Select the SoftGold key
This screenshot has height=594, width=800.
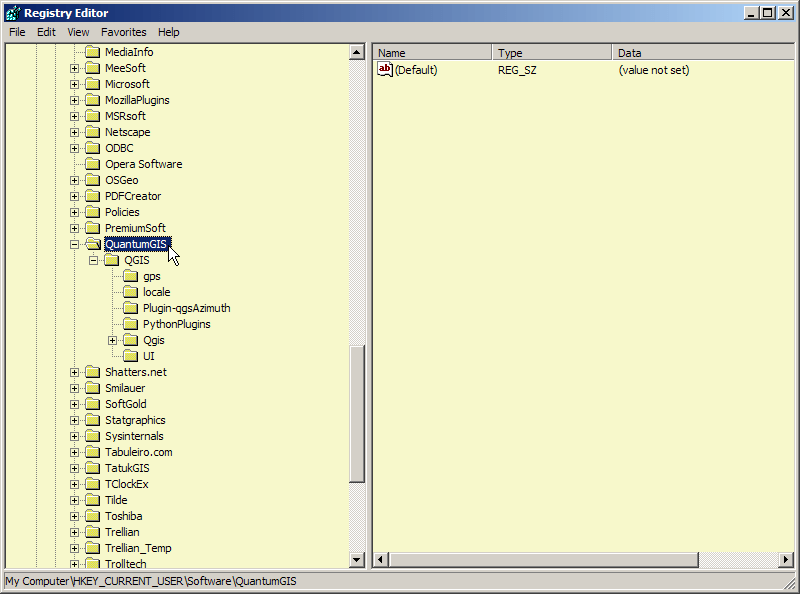pos(126,404)
